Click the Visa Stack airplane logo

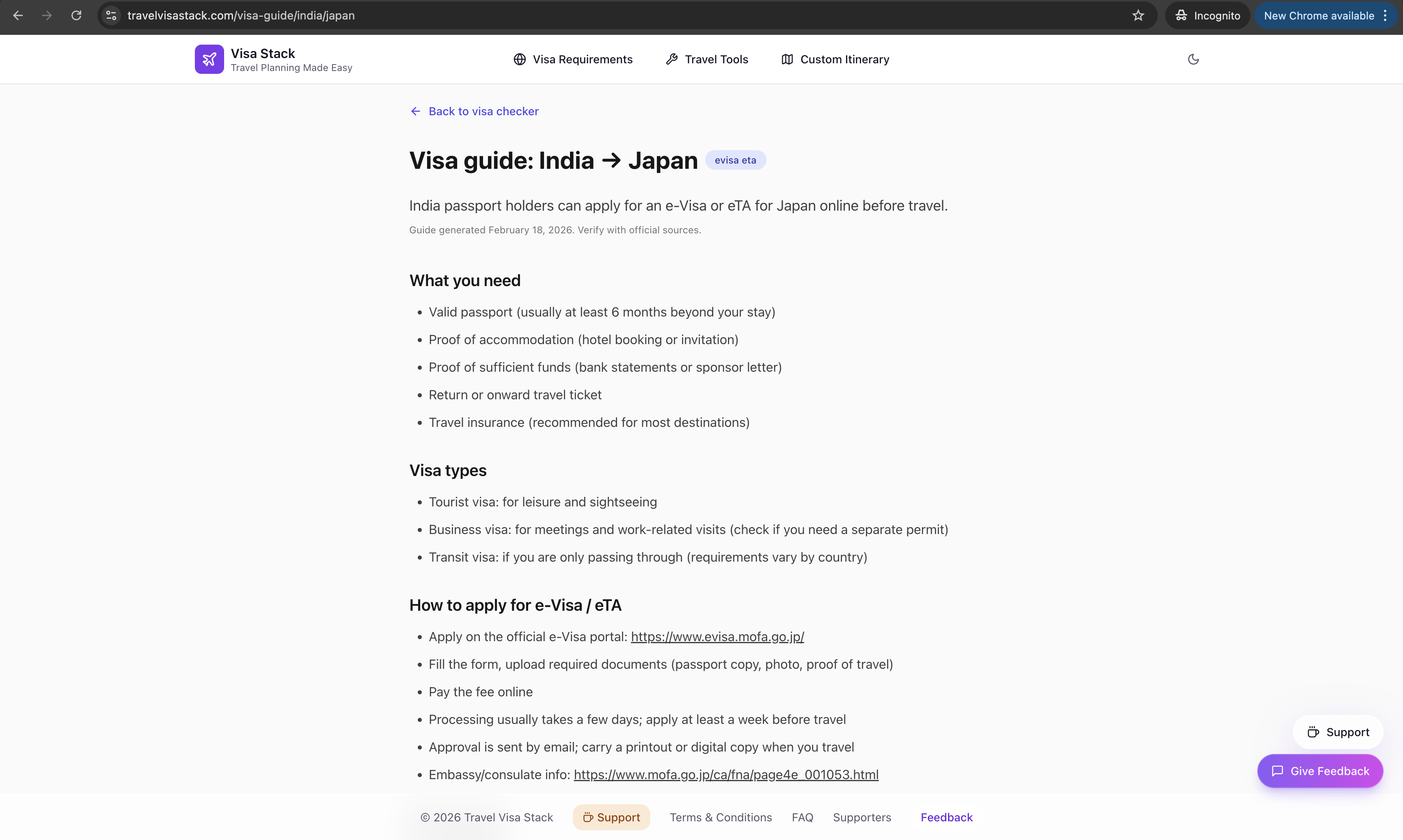tap(209, 59)
